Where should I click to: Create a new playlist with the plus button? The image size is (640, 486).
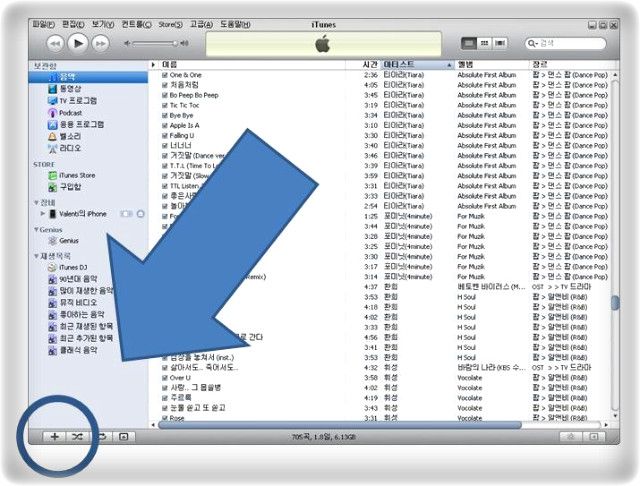coord(54,437)
